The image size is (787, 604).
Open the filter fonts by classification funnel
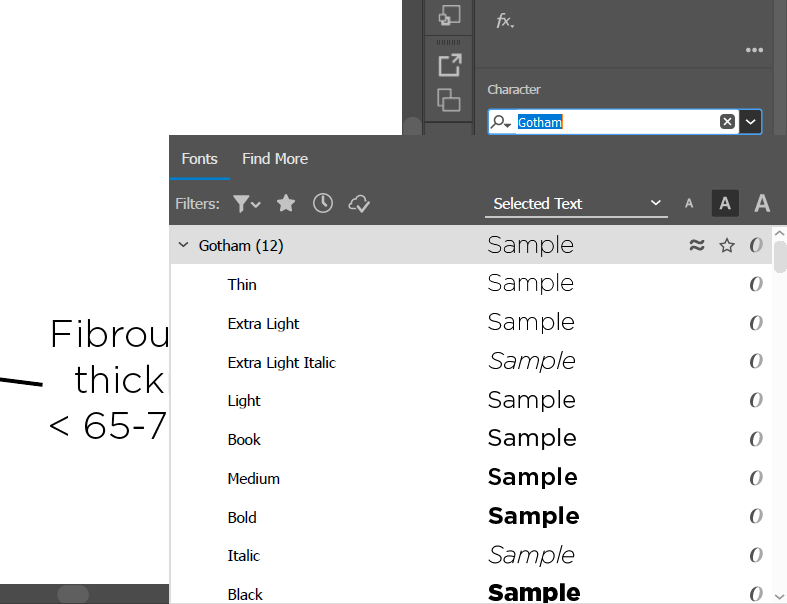pos(246,204)
